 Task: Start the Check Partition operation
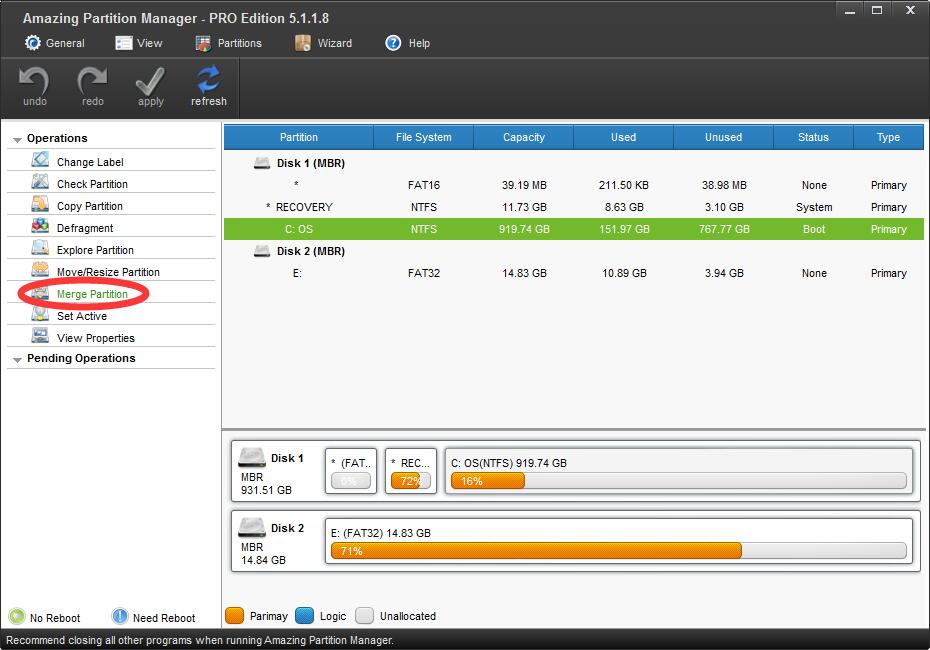[92, 184]
